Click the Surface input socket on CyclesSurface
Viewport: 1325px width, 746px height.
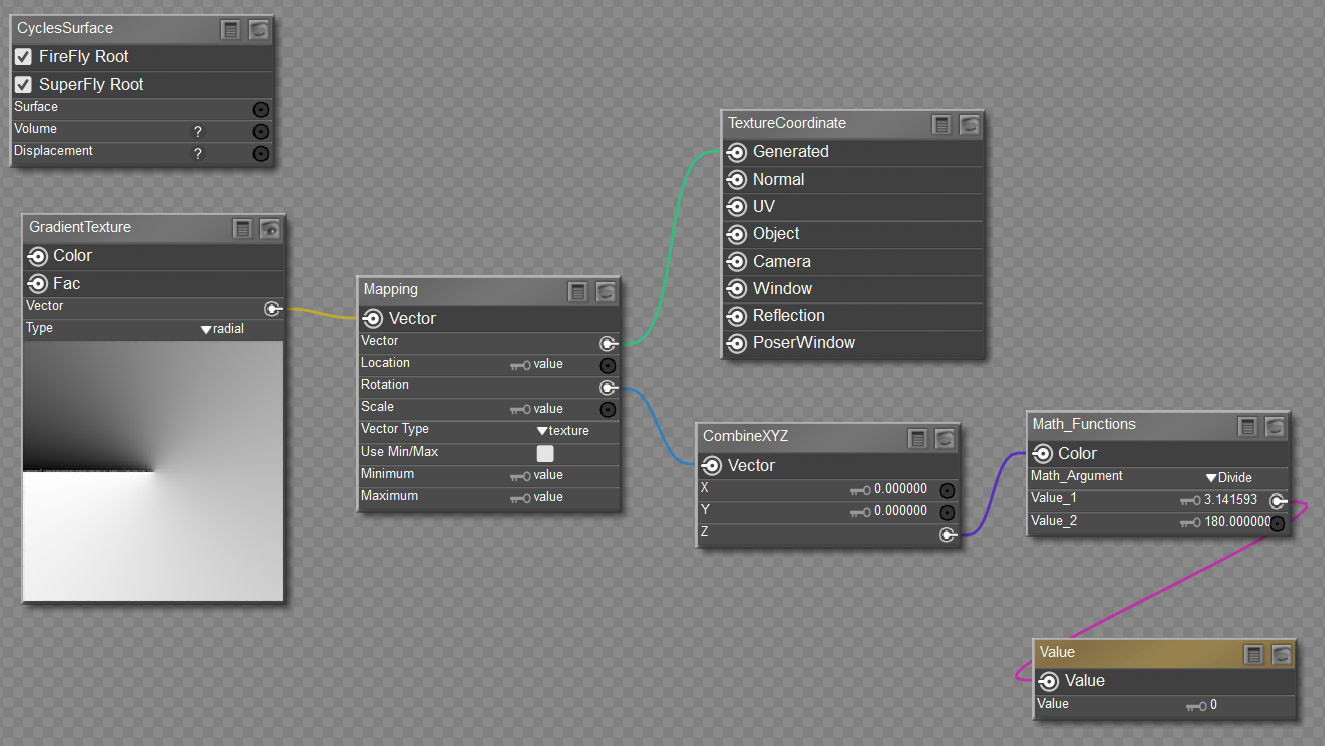point(261,109)
